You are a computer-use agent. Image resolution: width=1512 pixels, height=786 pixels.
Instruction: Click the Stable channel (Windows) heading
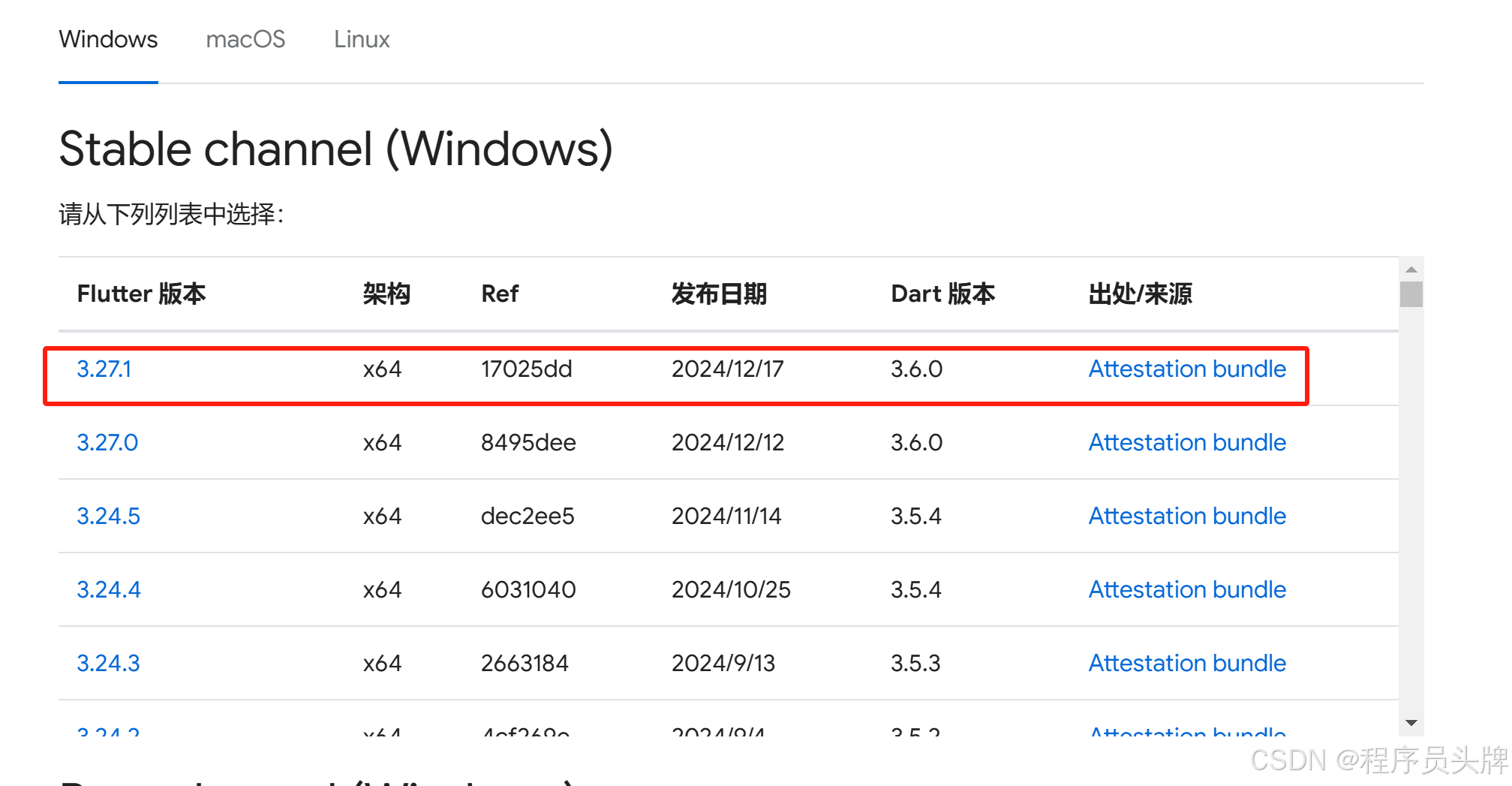(x=336, y=149)
